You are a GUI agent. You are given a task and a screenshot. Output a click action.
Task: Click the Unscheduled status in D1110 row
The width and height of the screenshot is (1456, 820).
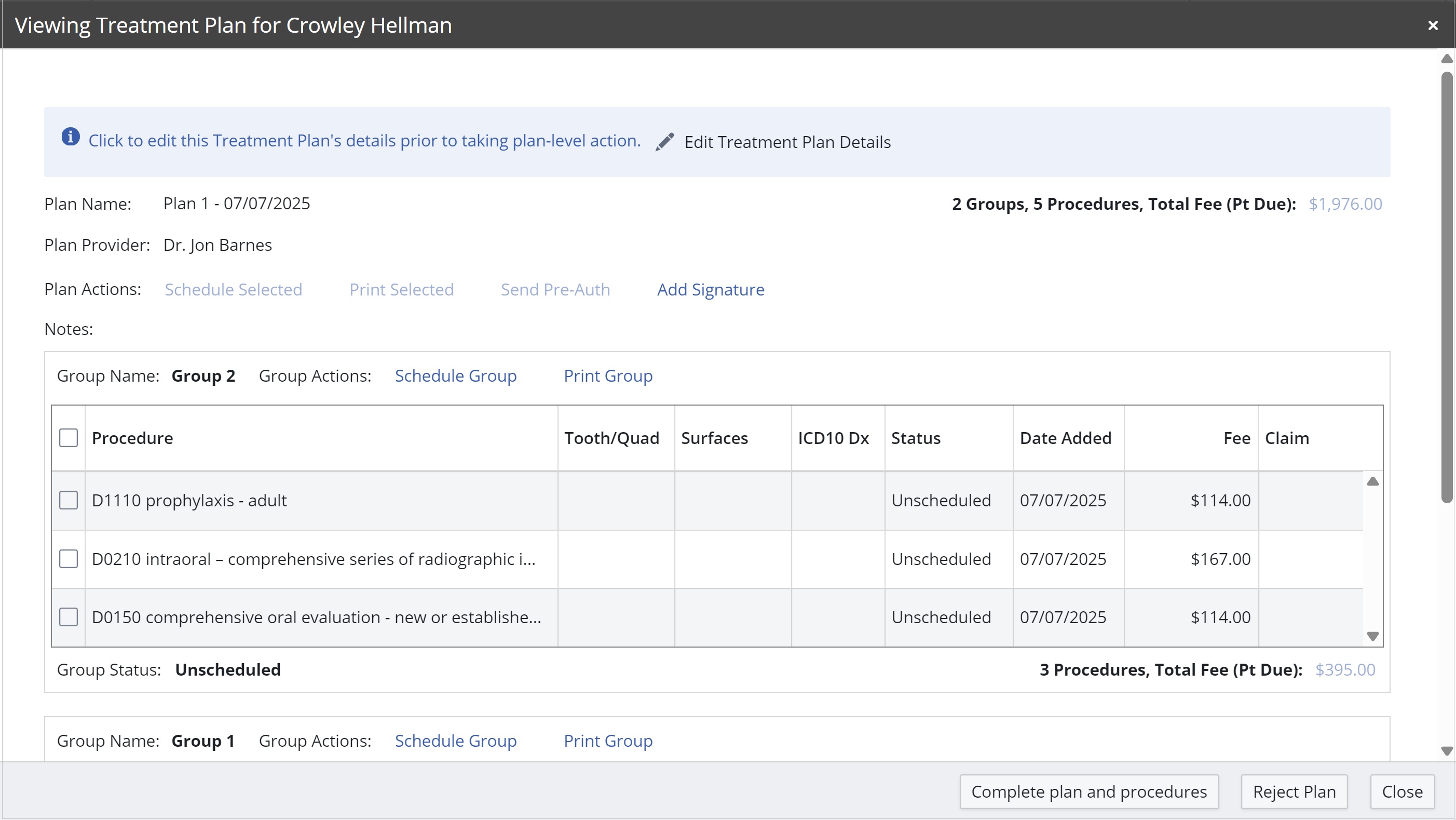click(941, 501)
